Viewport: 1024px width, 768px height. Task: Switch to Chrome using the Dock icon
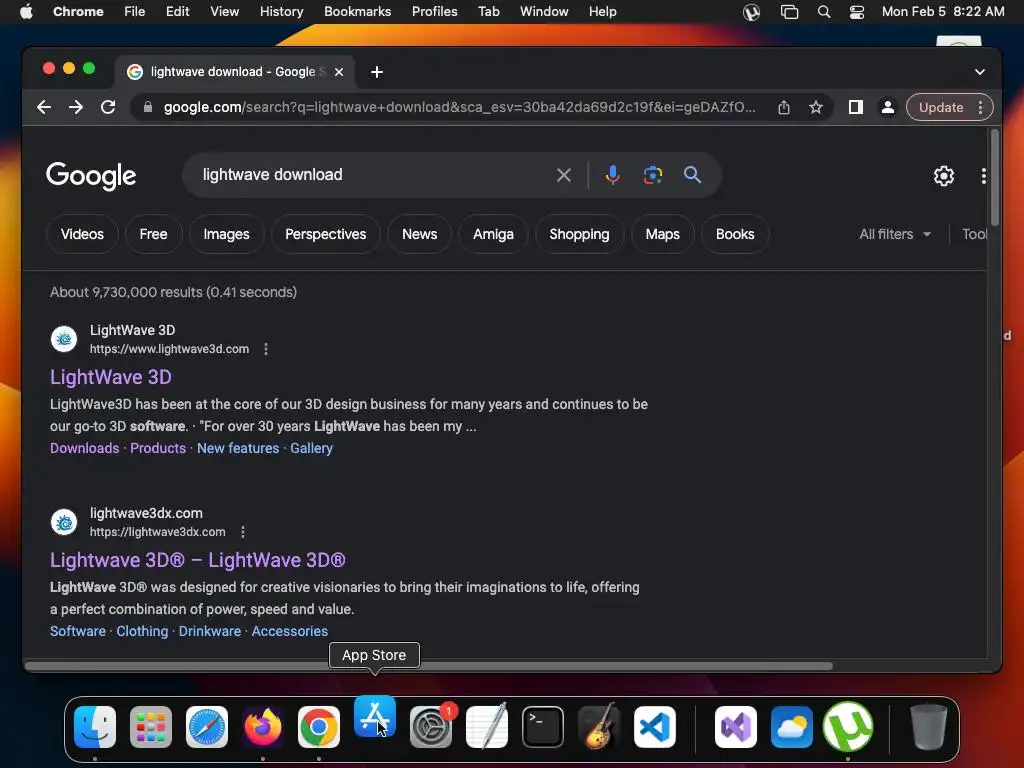pos(319,727)
